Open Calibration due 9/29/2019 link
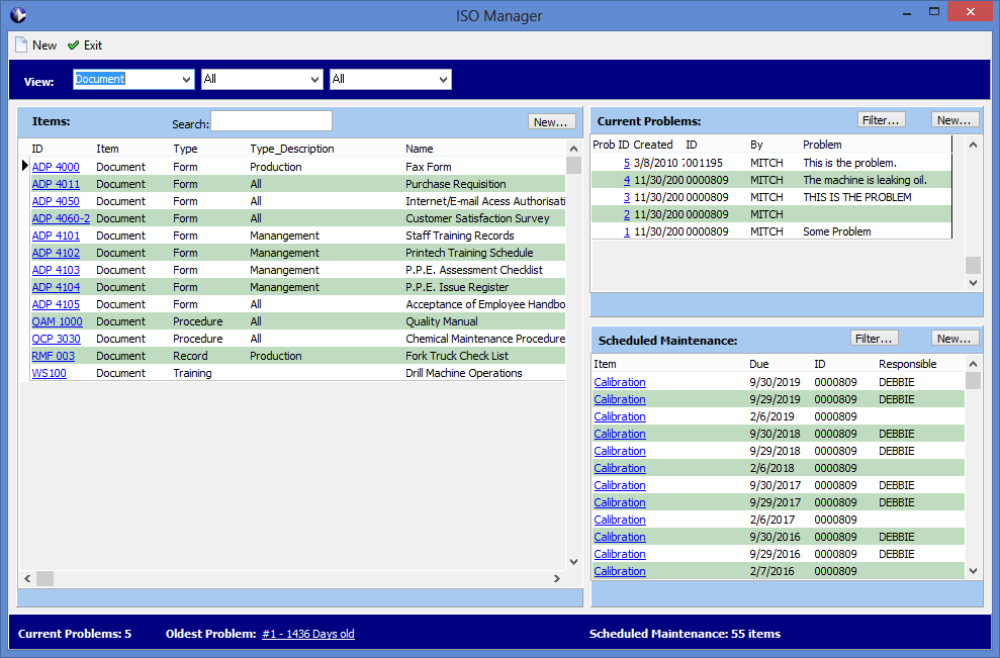This screenshot has width=1000, height=658. pyautogui.click(x=619, y=399)
